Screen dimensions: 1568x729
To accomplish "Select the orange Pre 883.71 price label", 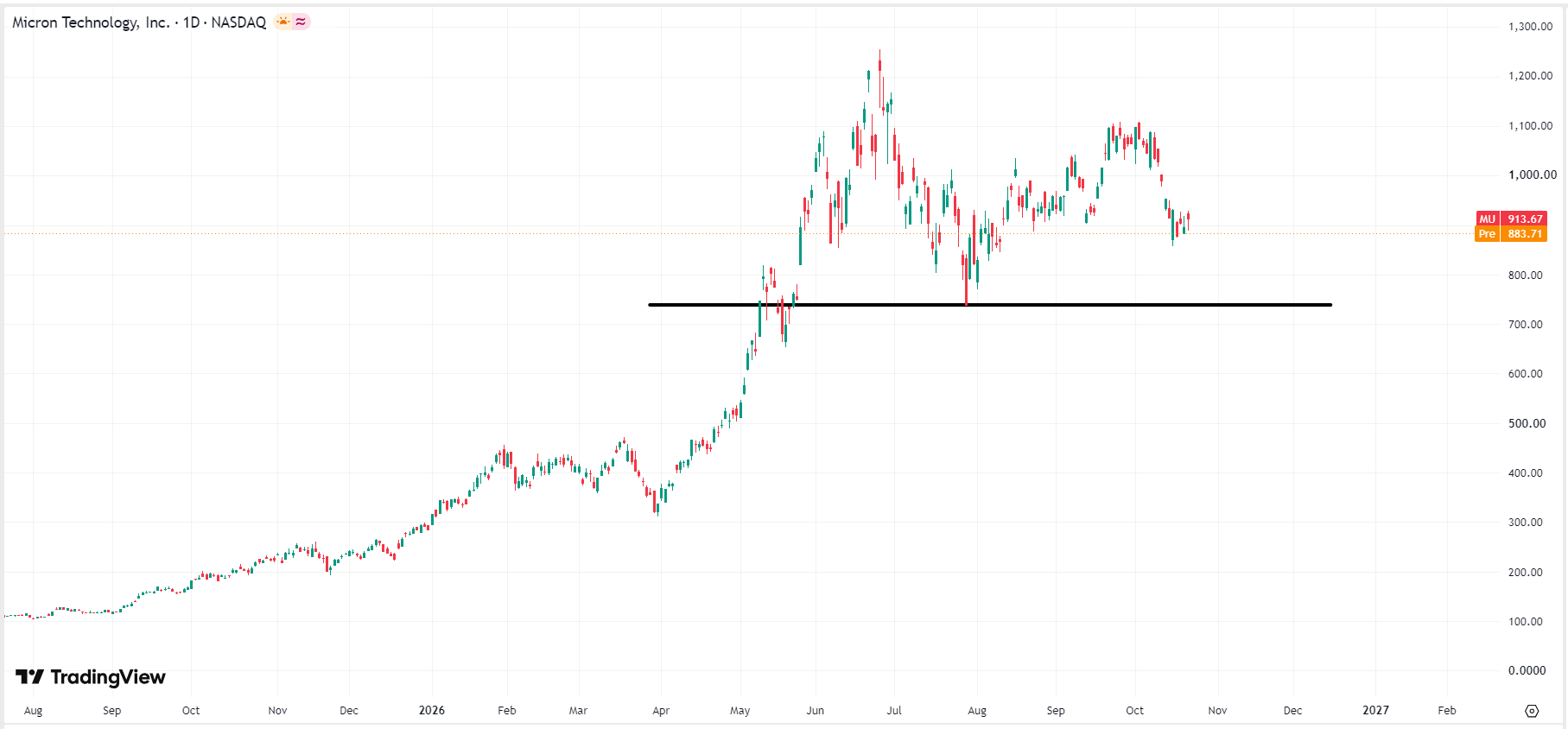I will pos(1511,233).
